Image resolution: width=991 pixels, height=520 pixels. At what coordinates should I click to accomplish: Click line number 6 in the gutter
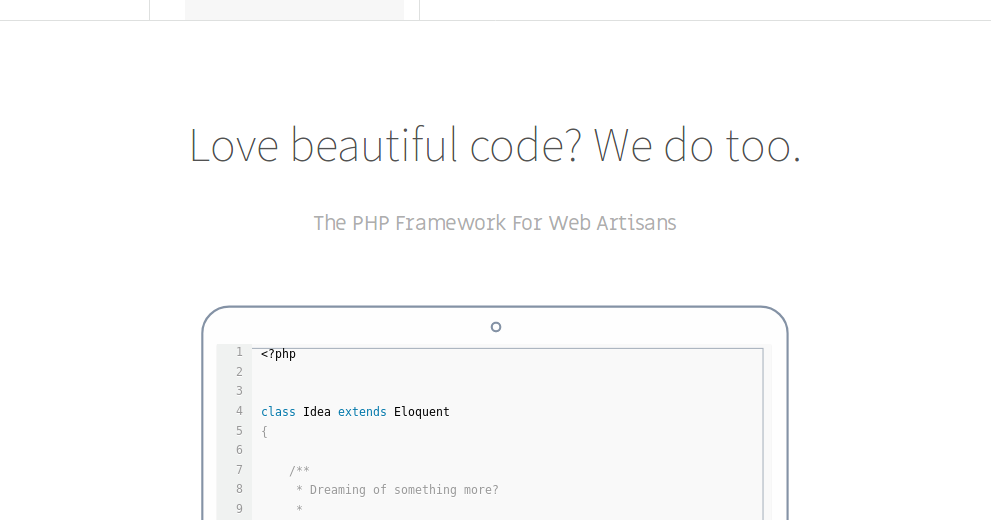coord(239,450)
